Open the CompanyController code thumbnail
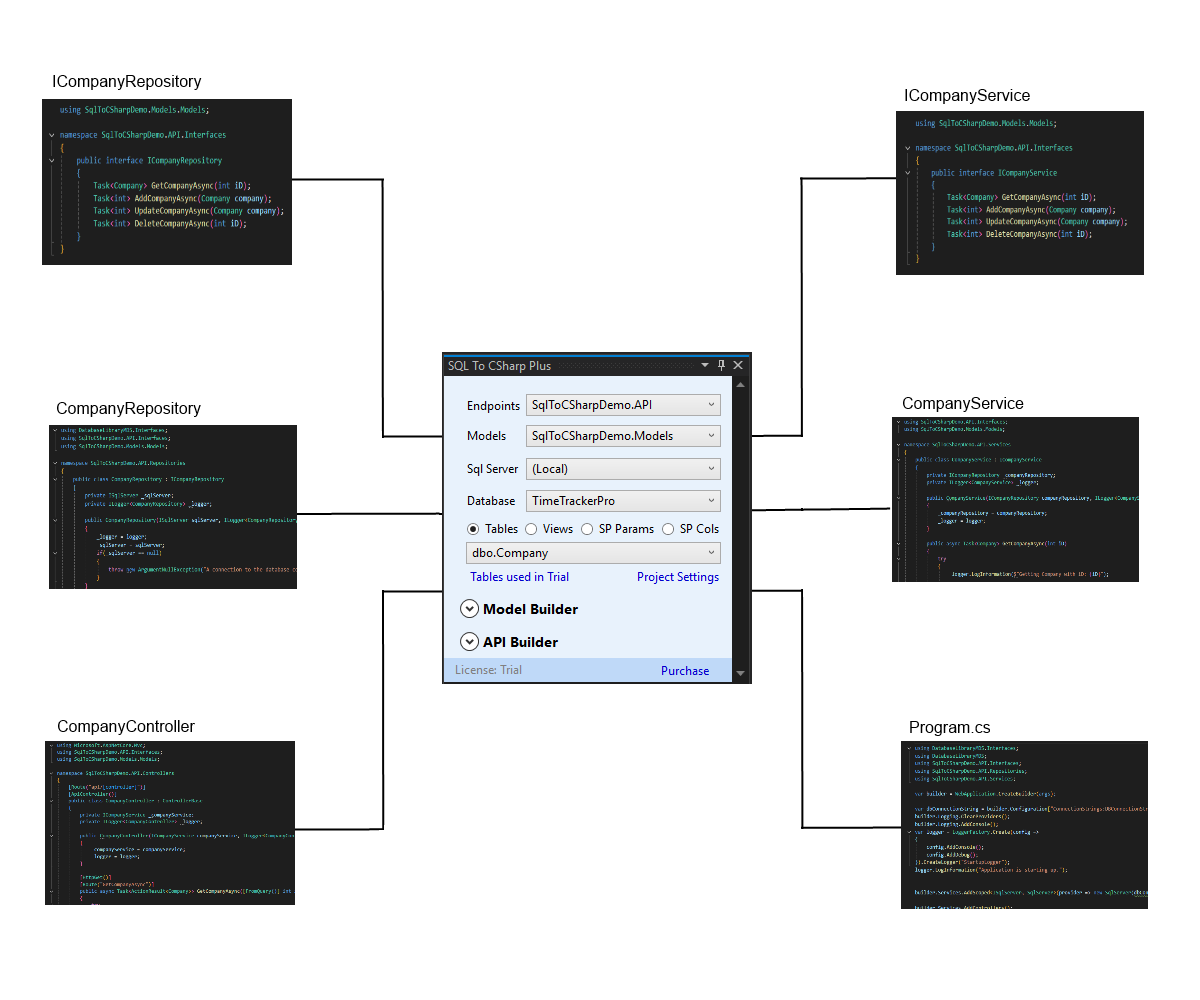The image size is (1200, 1000). click(170, 823)
